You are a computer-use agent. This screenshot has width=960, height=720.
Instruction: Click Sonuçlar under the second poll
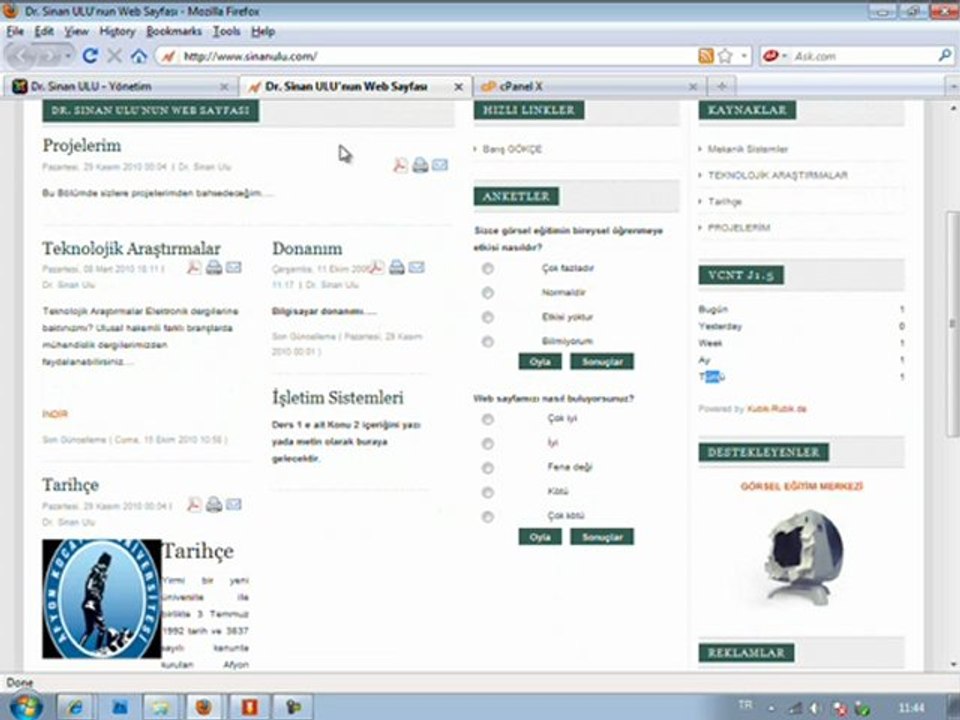(602, 537)
